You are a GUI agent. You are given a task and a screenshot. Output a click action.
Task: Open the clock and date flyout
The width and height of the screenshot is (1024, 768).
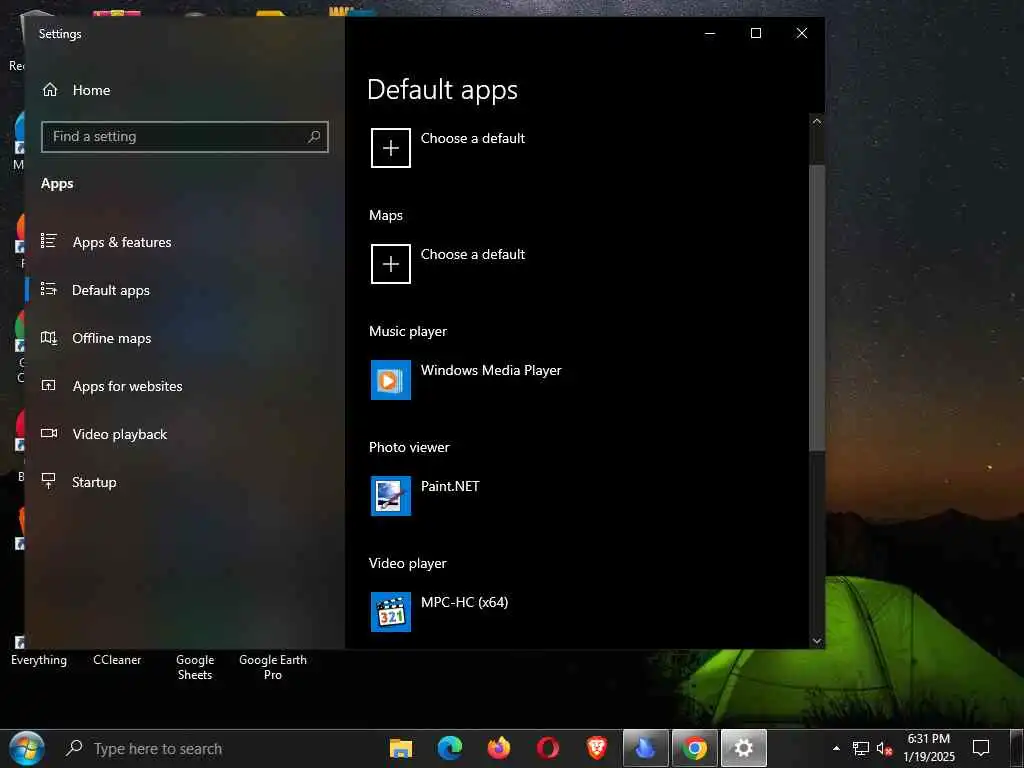pos(929,748)
